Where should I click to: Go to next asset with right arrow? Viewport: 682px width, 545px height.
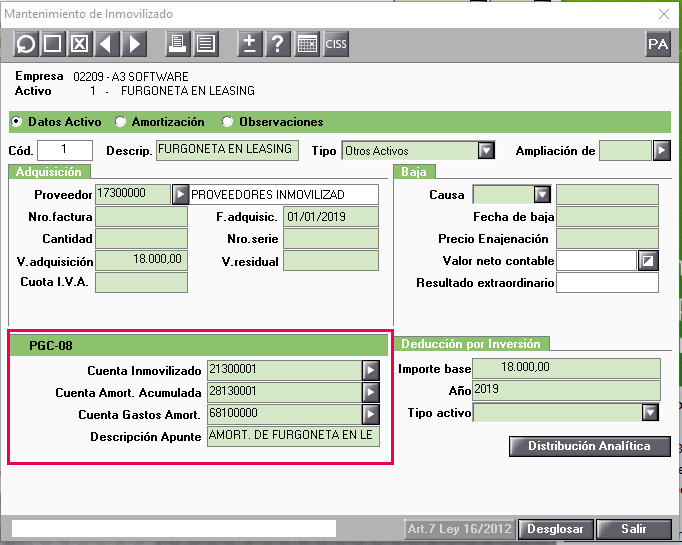coord(134,44)
